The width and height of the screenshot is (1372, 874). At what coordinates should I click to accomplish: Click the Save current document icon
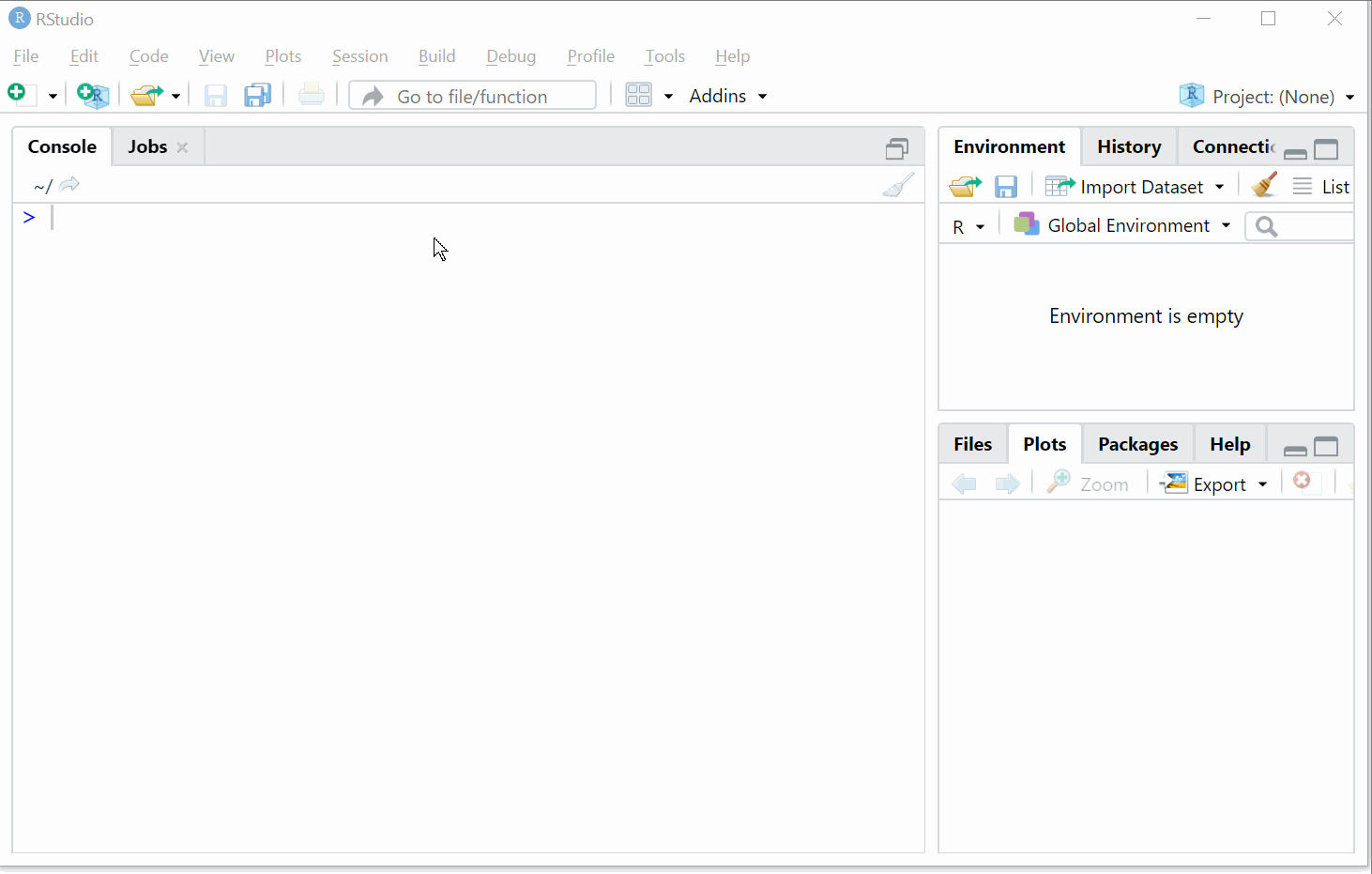(216, 95)
